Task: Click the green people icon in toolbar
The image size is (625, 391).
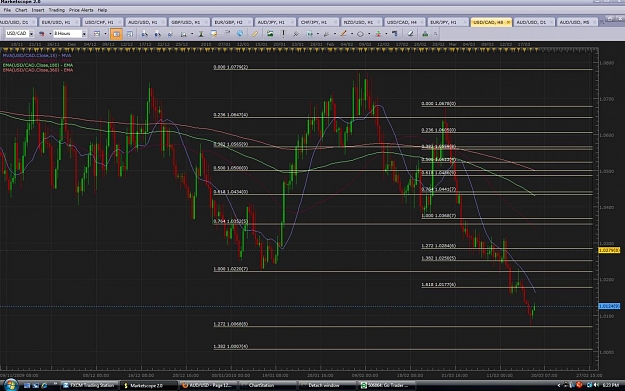Action: pos(425,34)
